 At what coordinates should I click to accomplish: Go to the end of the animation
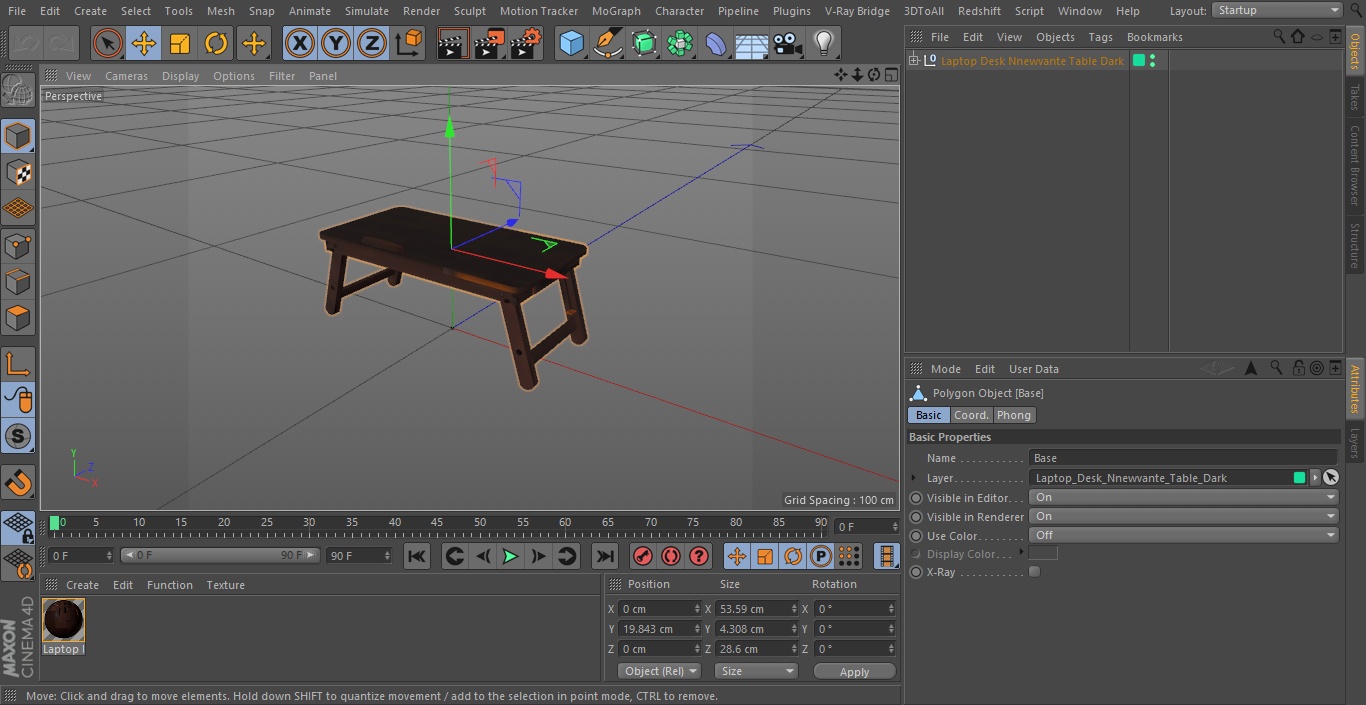click(x=605, y=556)
